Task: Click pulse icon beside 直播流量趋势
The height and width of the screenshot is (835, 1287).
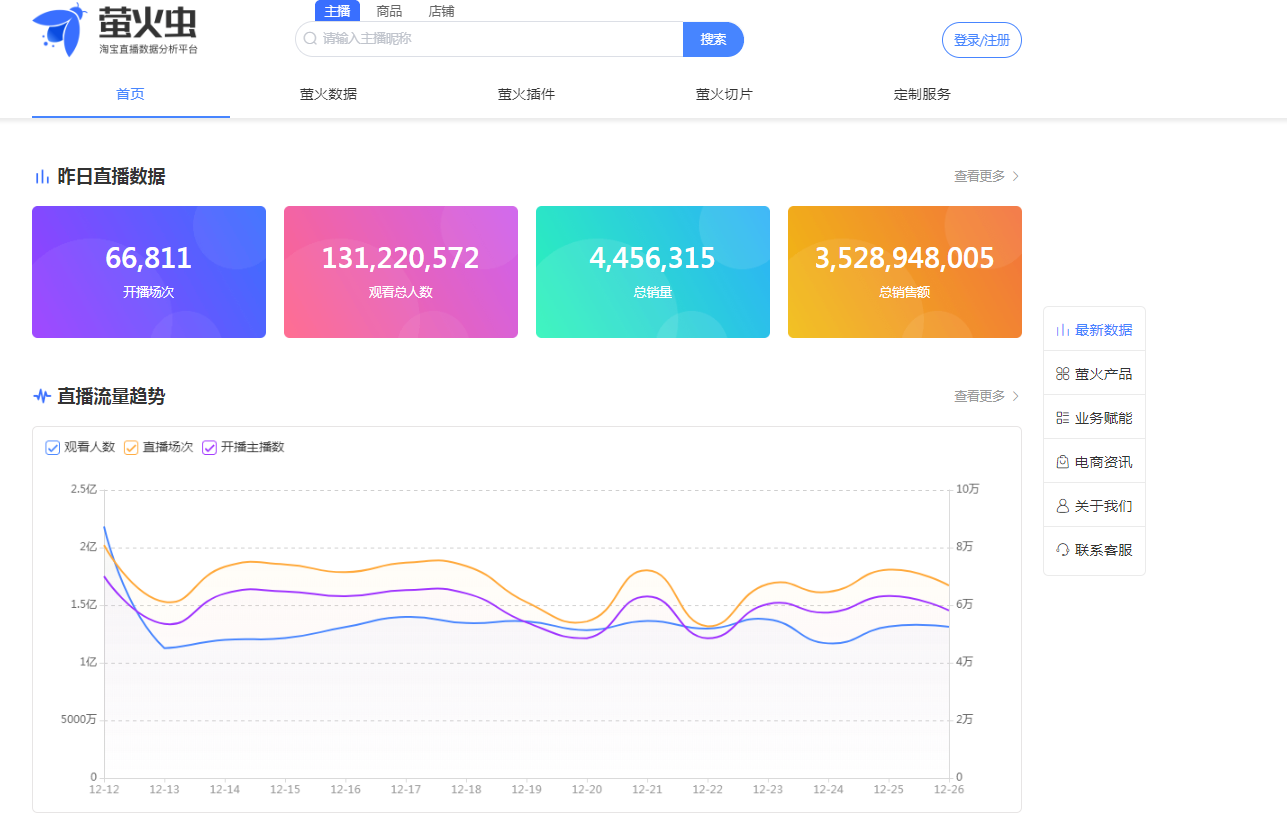Action: tap(42, 396)
